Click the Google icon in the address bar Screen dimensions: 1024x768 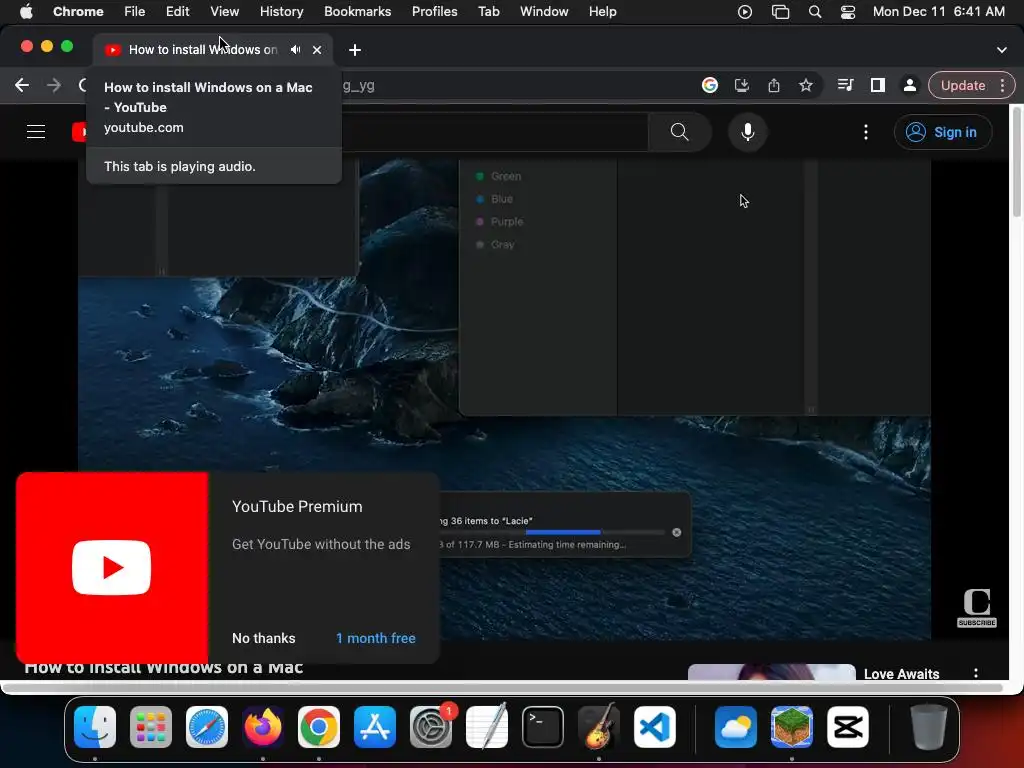pos(710,85)
